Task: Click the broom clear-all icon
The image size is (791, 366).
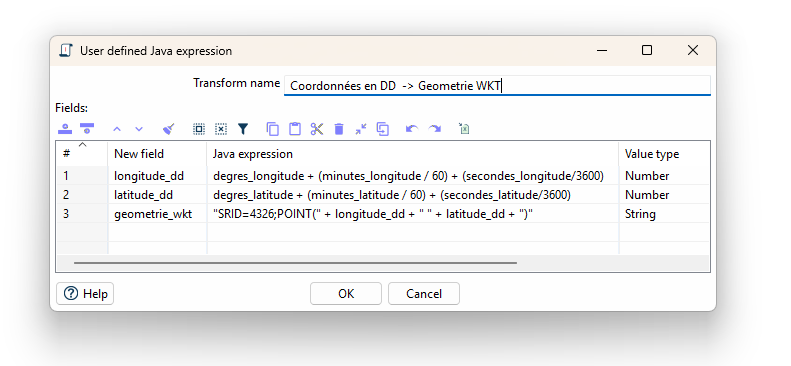Action: 168,129
